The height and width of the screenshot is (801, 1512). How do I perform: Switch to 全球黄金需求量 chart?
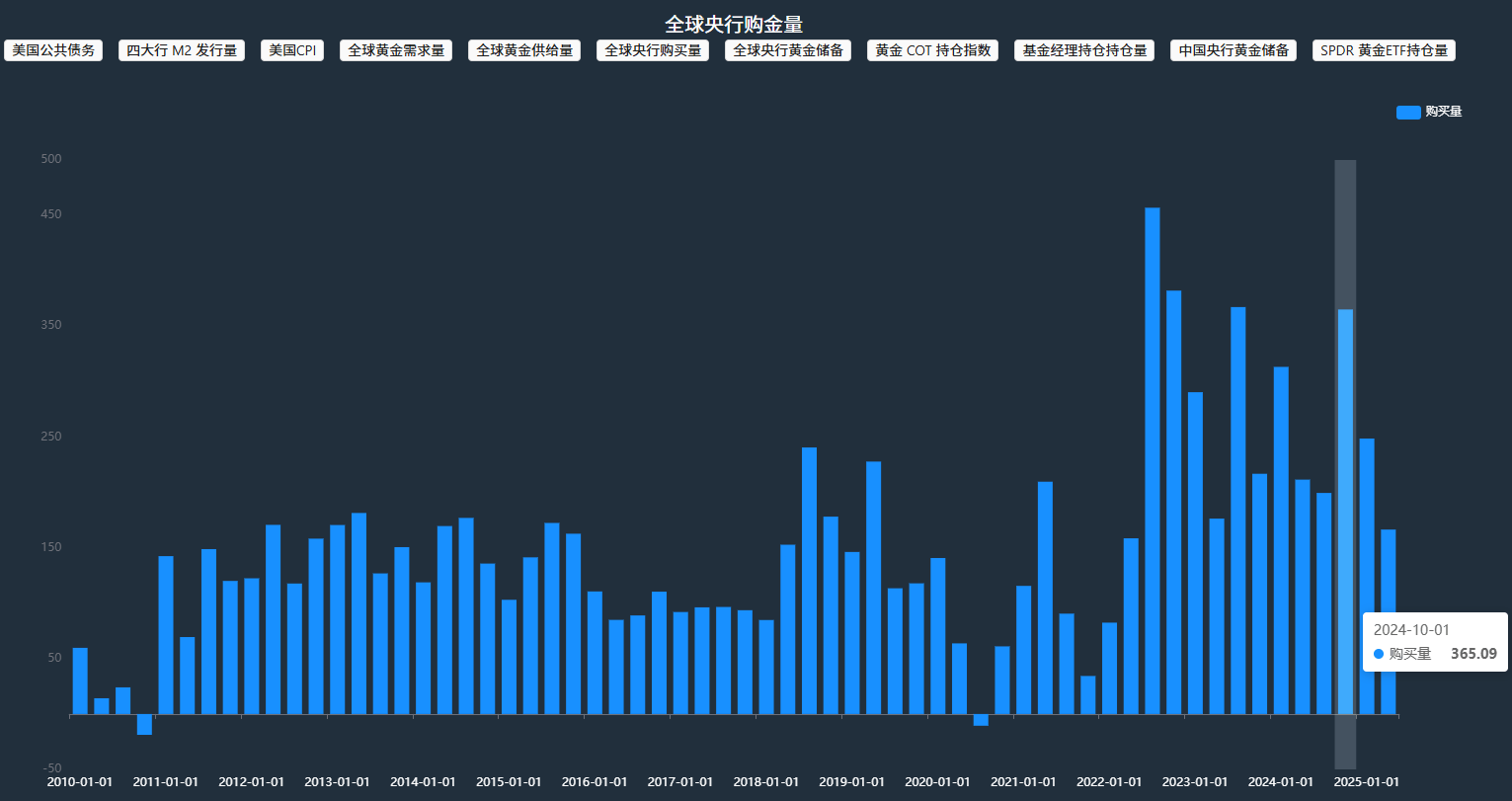[x=396, y=50]
